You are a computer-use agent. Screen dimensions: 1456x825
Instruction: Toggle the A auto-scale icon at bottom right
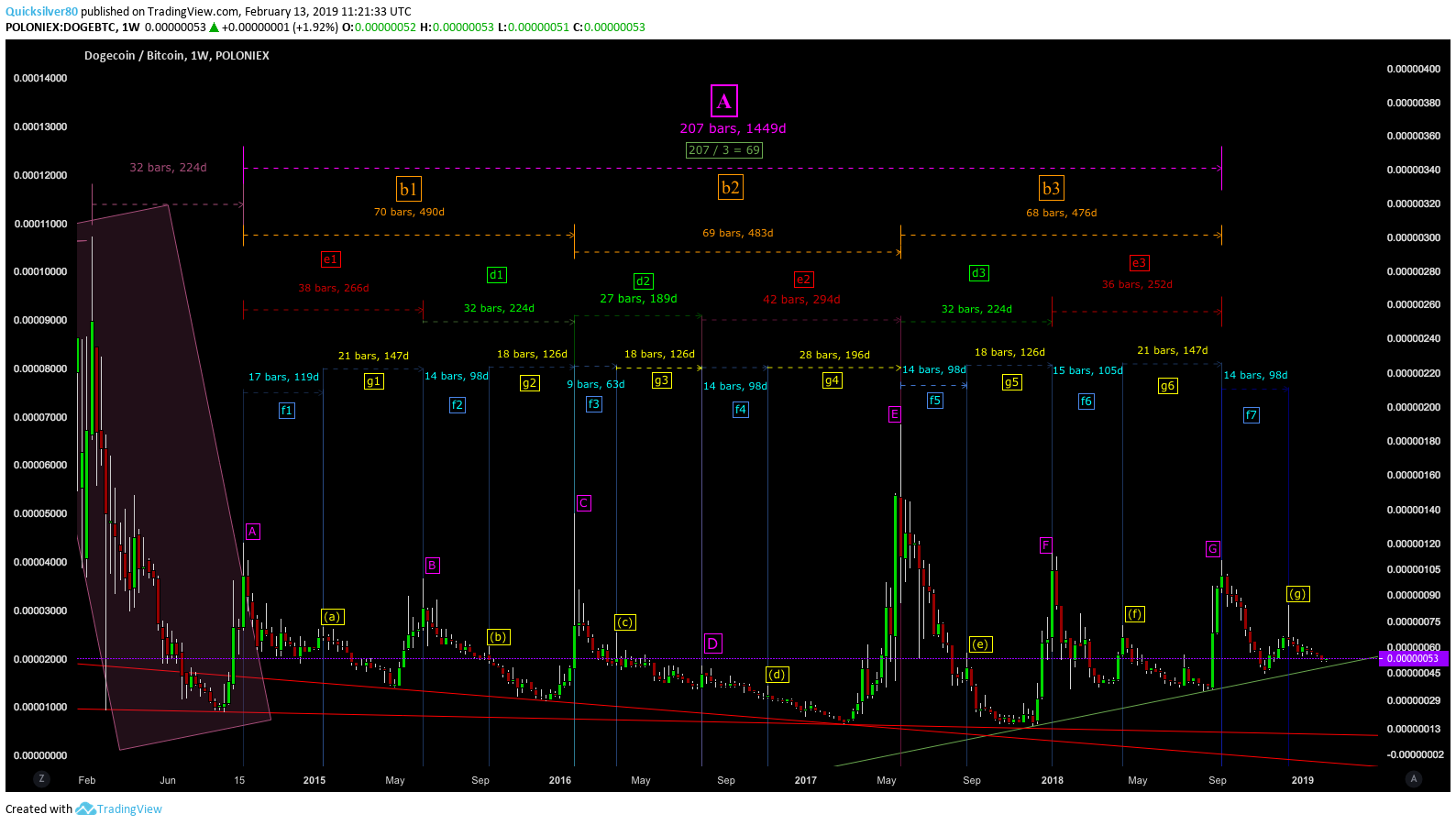1413,778
